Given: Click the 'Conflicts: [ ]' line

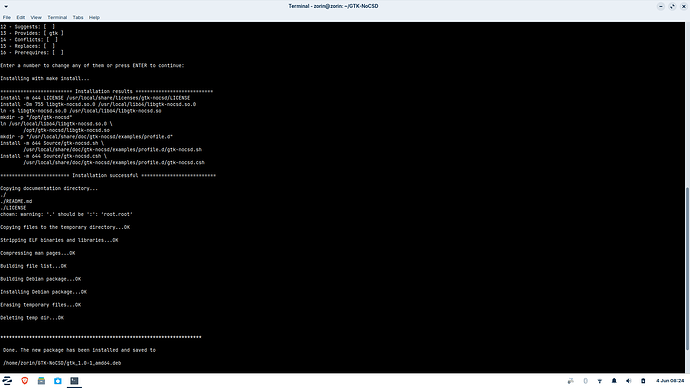Looking at the screenshot, I should coord(29,40).
